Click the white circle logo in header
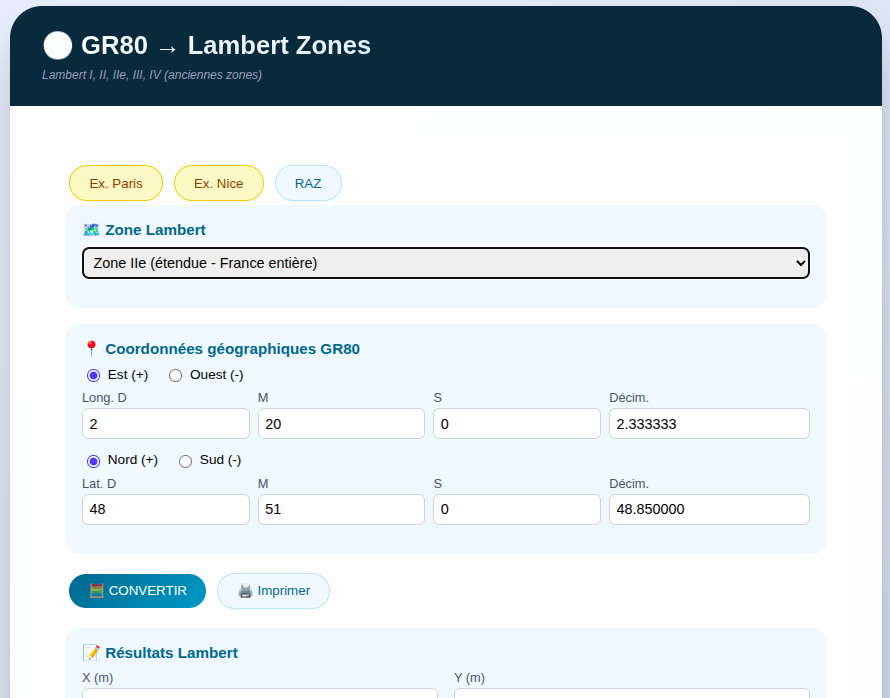The width and height of the screenshot is (890, 698). pyautogui.click(x=58, y=45)
